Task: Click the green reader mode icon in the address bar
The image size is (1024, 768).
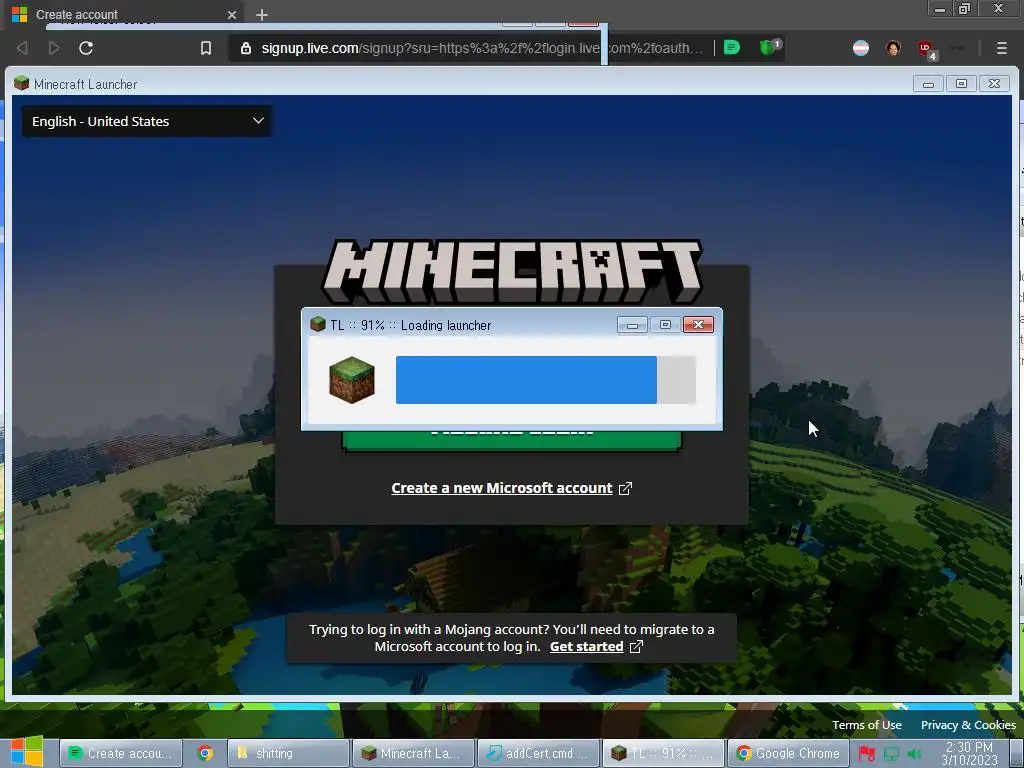Action: click(x=732, y=48)
